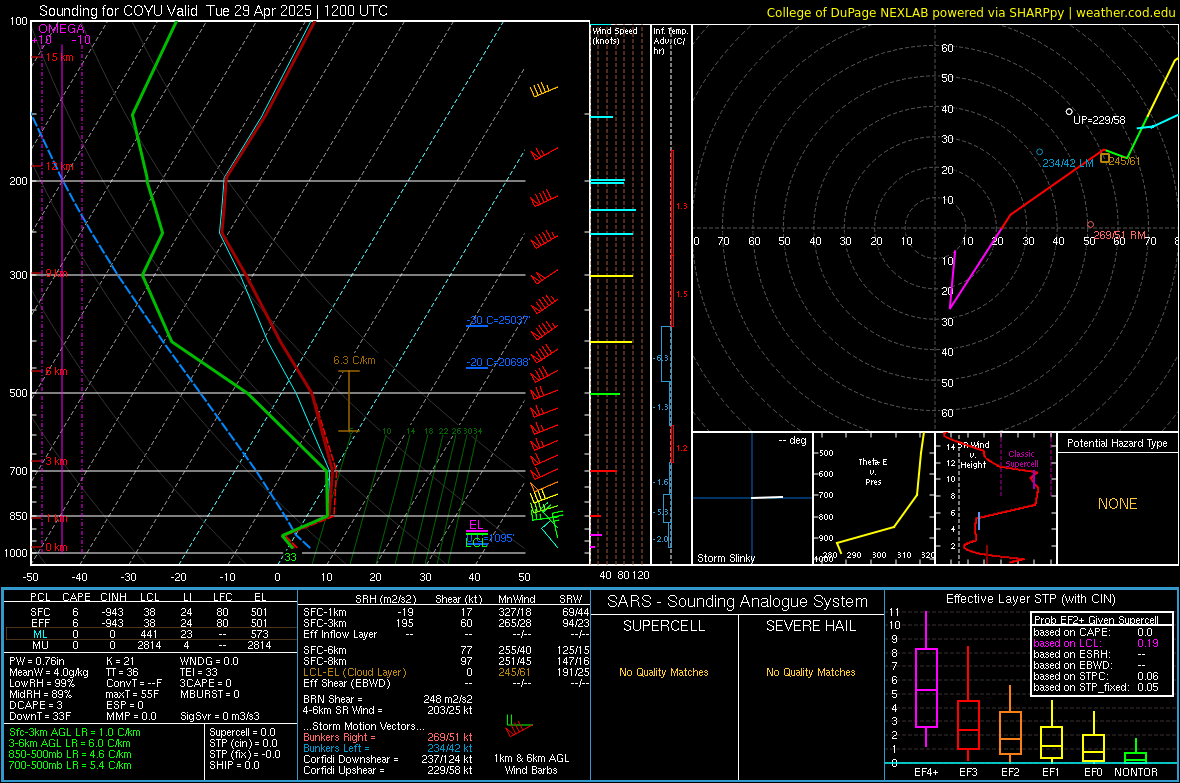Click the CINH column header
1180x783 pixels.
[114, 597]
